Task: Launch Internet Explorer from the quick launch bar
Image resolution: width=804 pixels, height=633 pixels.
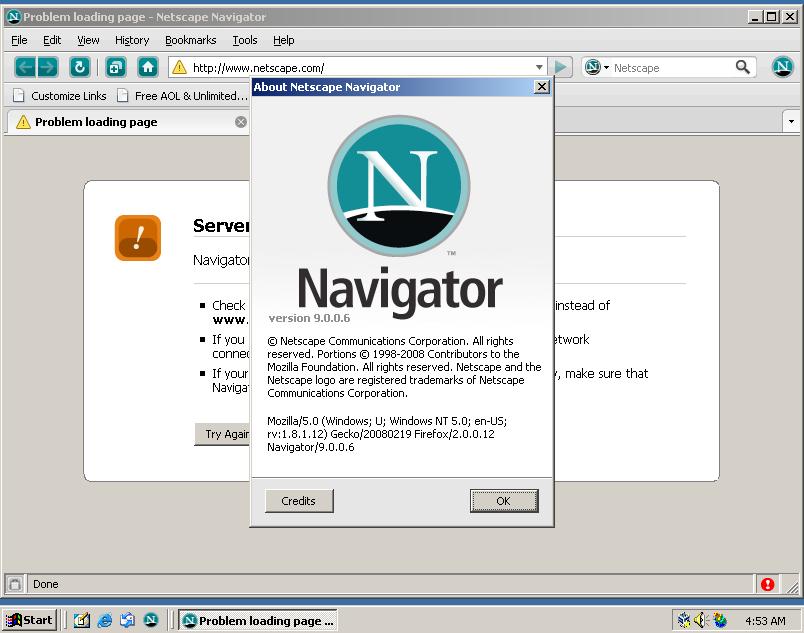Action: [105, 620]
